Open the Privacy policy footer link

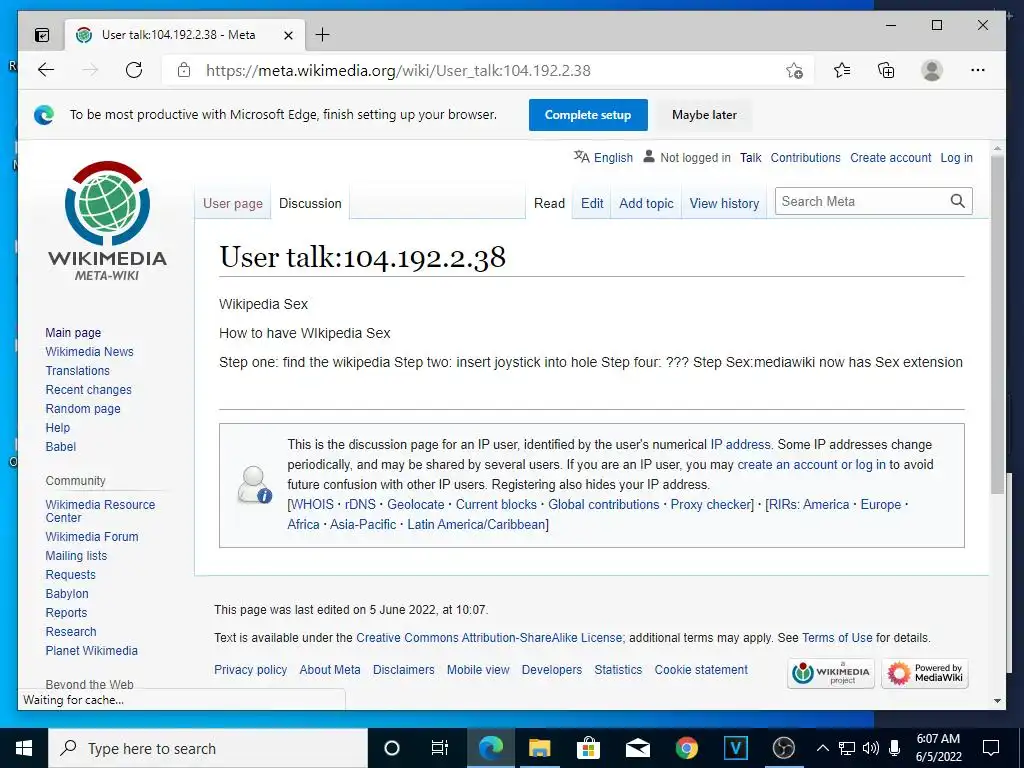pos(250,669)
